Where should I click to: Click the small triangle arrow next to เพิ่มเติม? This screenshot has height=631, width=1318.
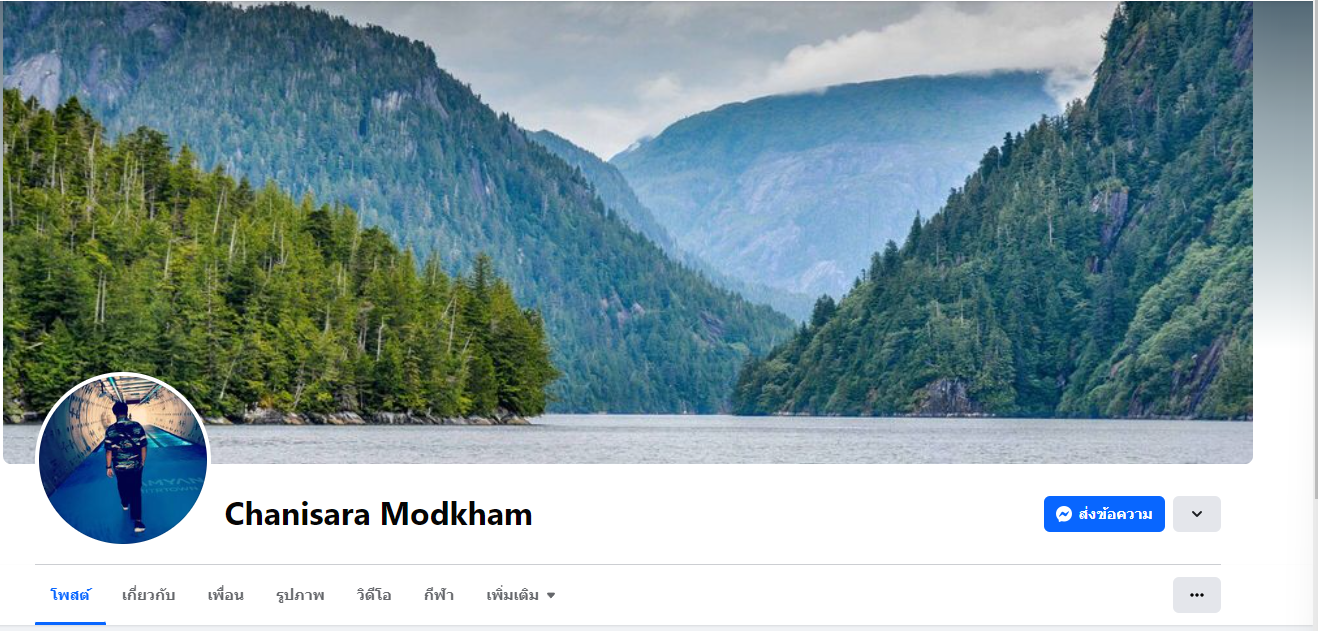(551, 596)
